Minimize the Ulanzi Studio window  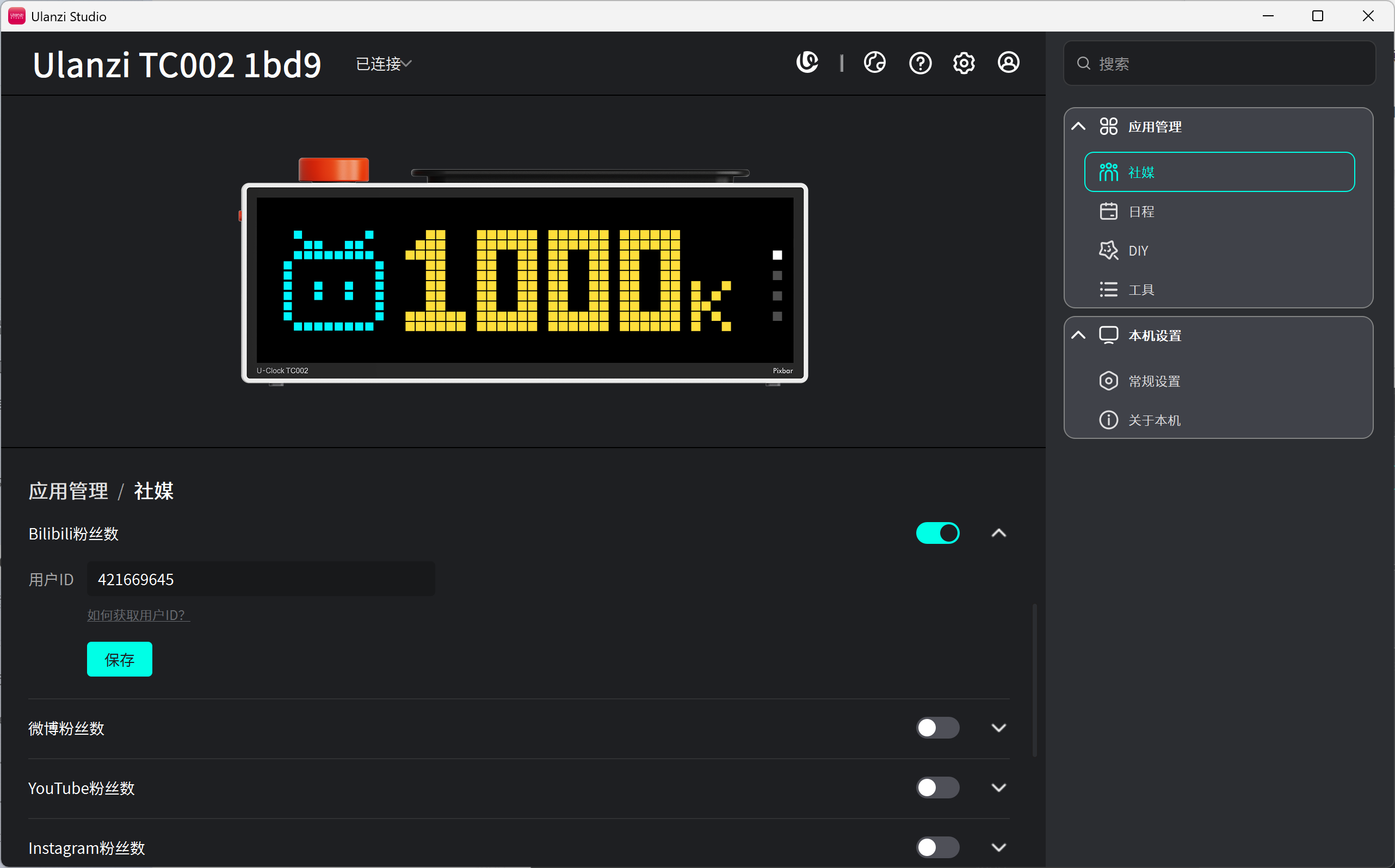click(1268, 16)
